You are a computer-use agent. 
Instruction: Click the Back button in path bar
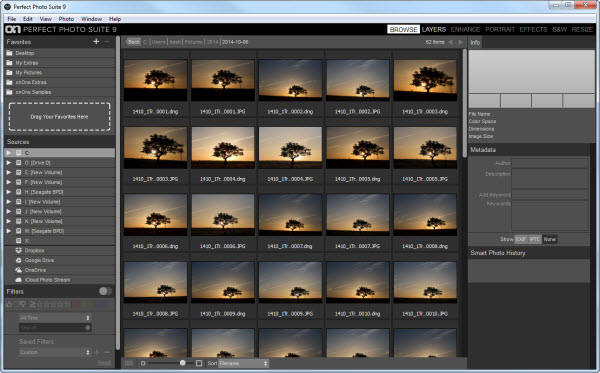(x=133, y=42)
